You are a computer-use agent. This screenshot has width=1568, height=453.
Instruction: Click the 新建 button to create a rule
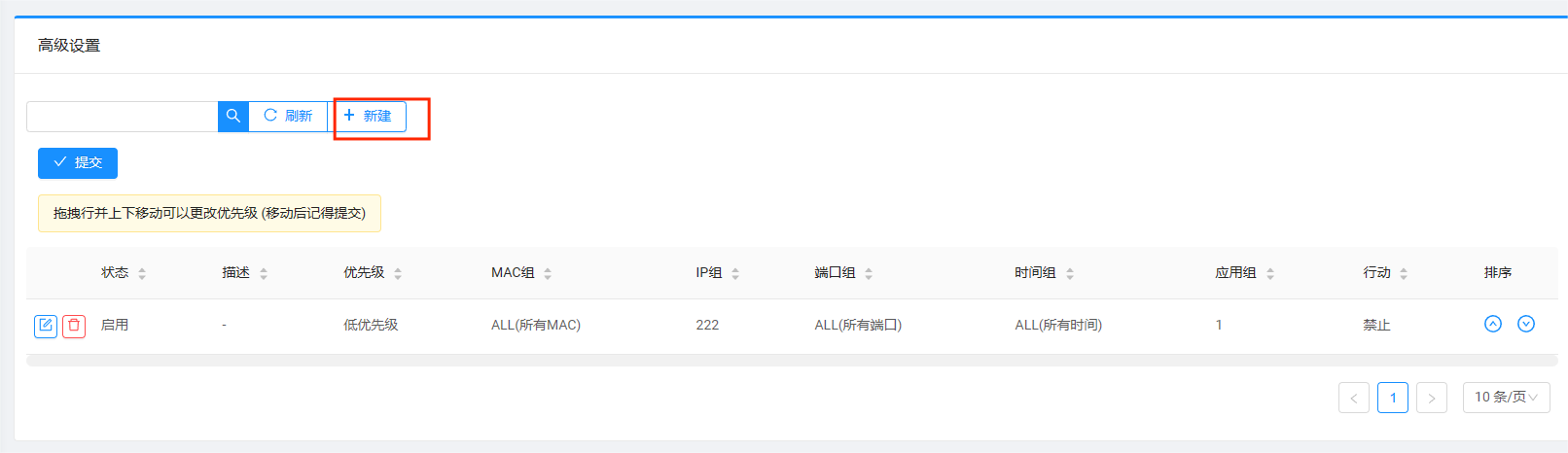[x=368, y=116]
